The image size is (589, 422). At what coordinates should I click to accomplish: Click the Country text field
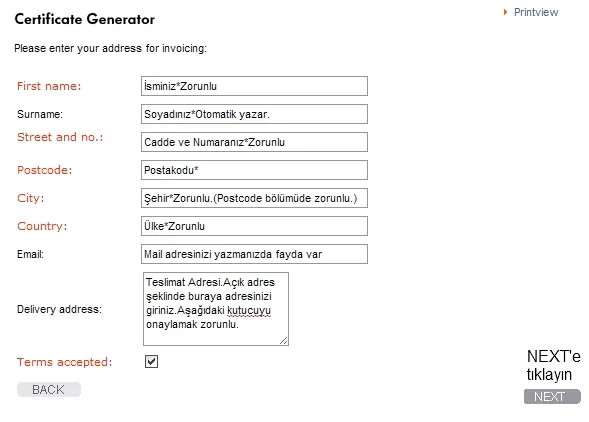pos(254,226)
